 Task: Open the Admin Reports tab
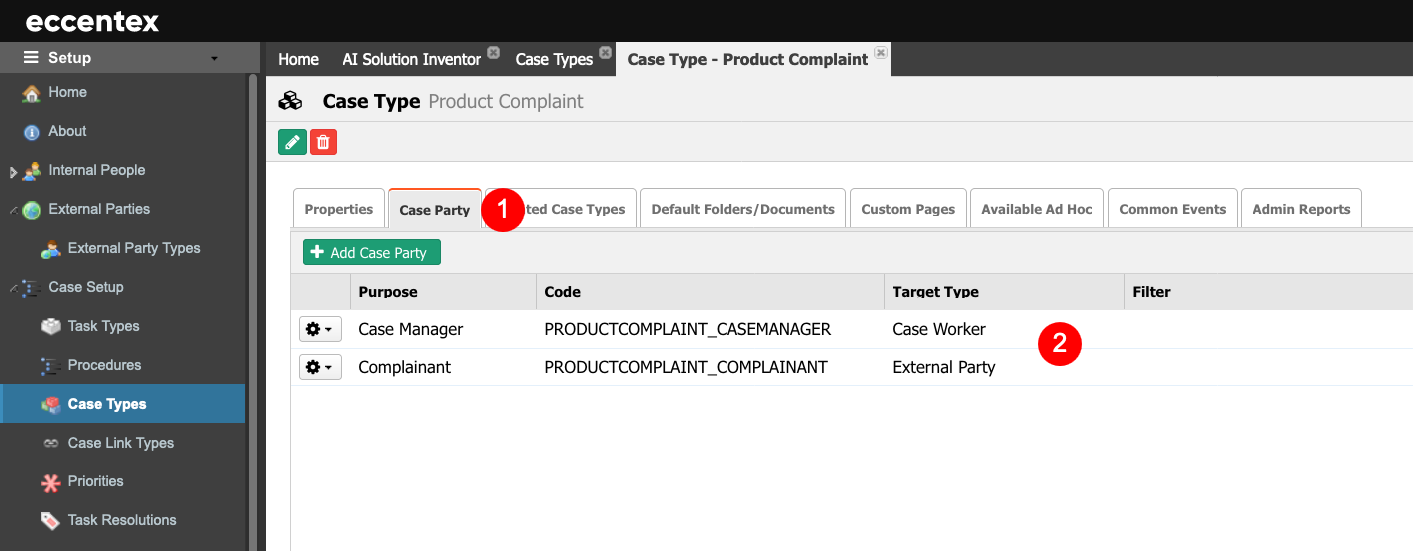1301,209
